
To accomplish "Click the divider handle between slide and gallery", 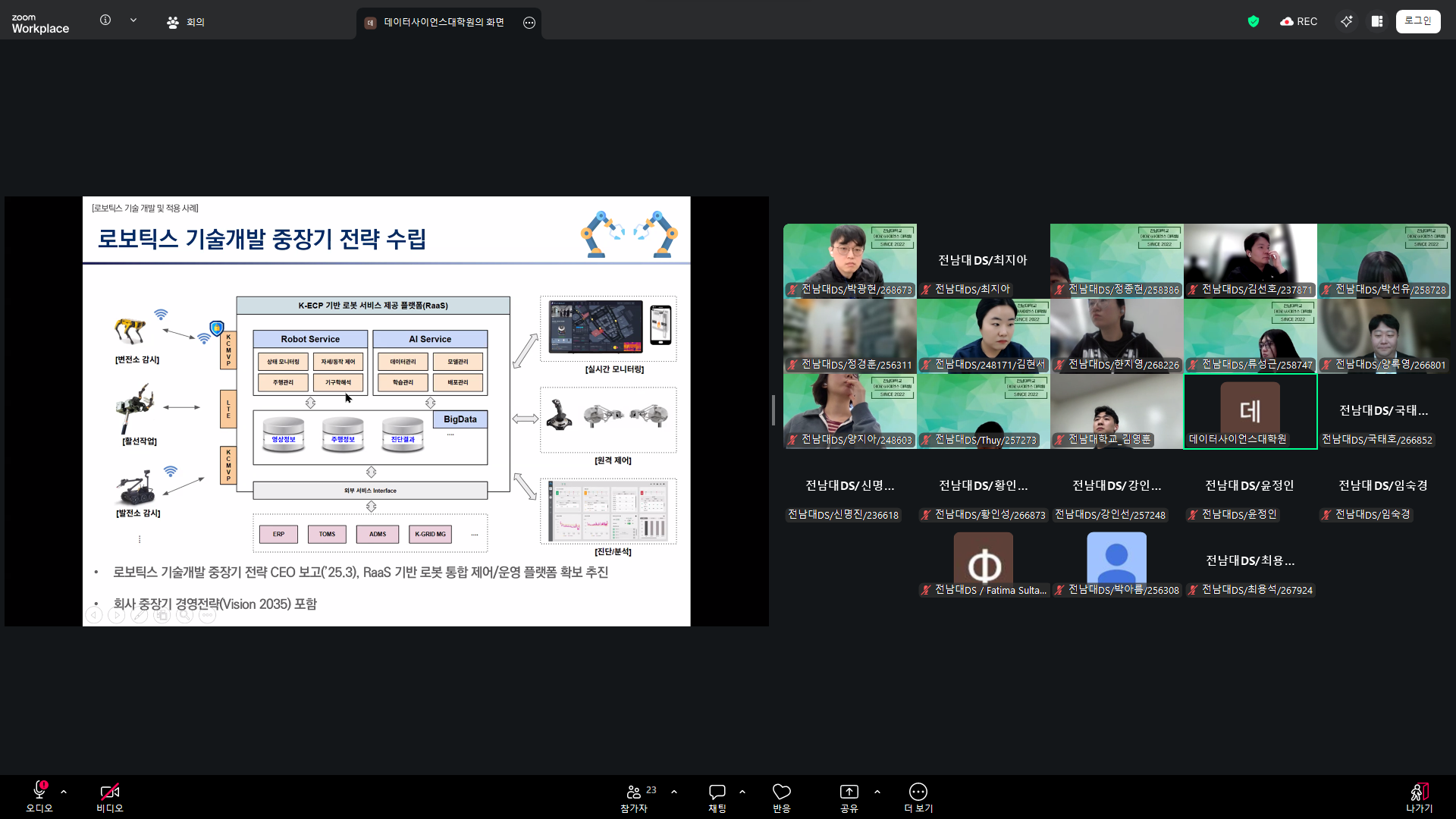I will (773, 410).
